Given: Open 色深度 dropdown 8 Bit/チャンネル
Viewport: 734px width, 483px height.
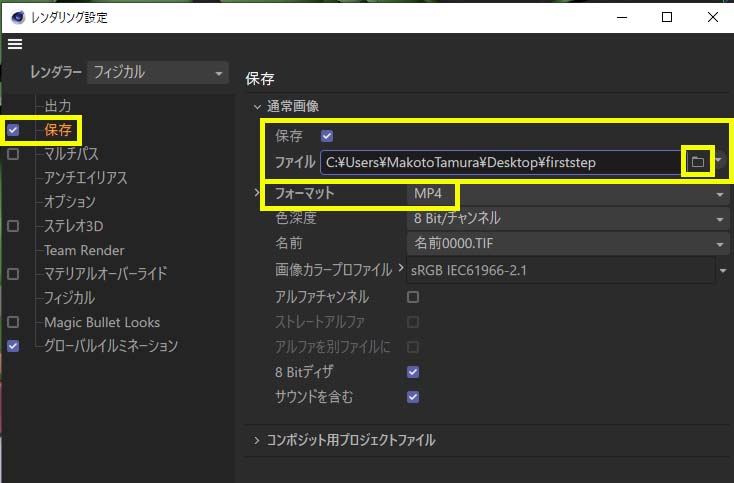Looking at the screenshot, I should pyautogui.click(x=567, y=218).
